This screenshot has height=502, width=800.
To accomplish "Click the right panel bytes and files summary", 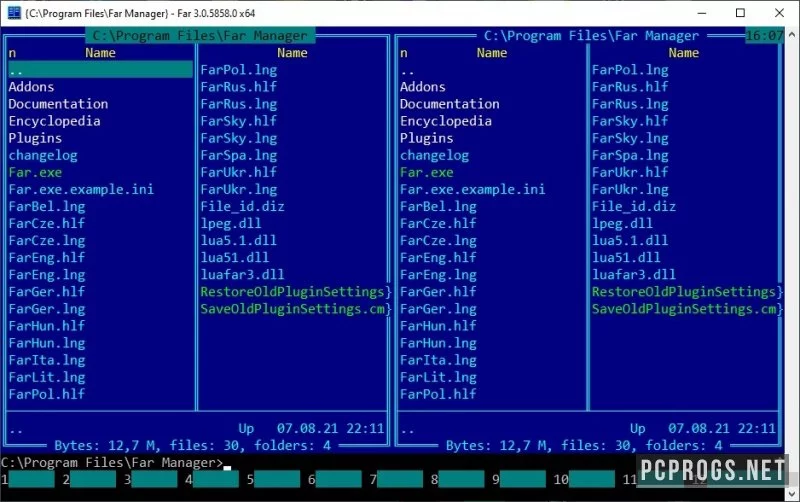I will pos(584,446).
